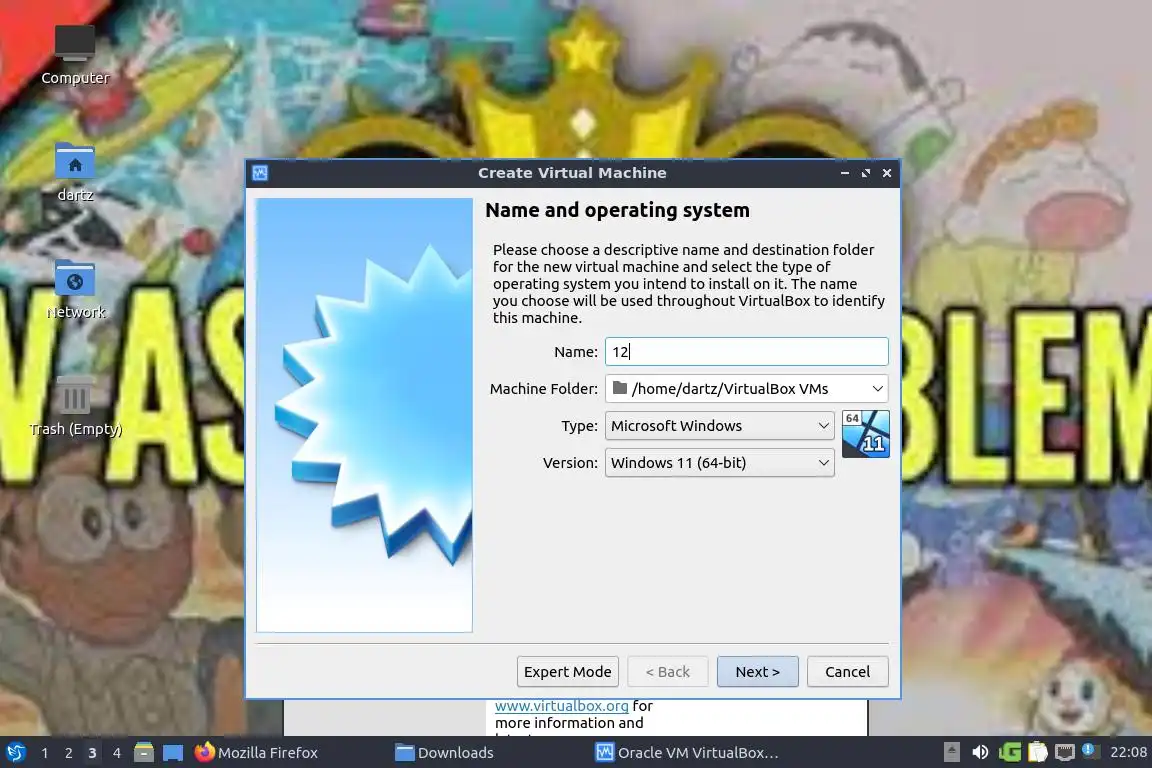Open the Trash (Empty) desktop icon
1152x768 pixels.
[x=75, y=406]
